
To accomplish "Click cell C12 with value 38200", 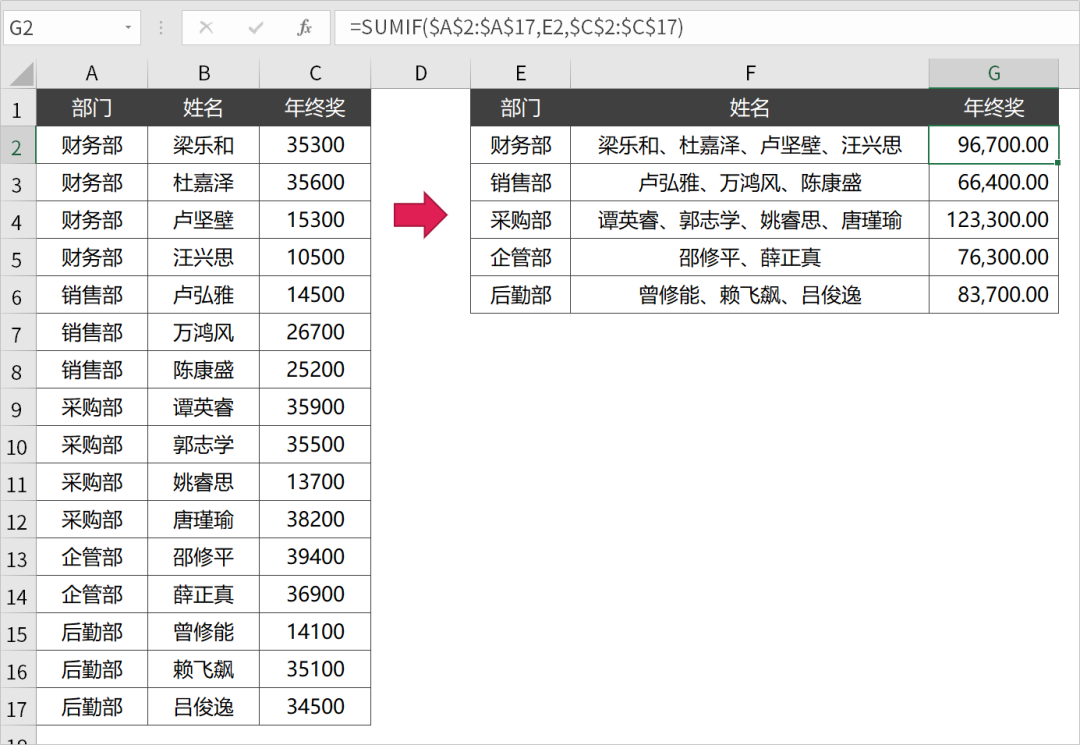I will [x=315, y=520].
